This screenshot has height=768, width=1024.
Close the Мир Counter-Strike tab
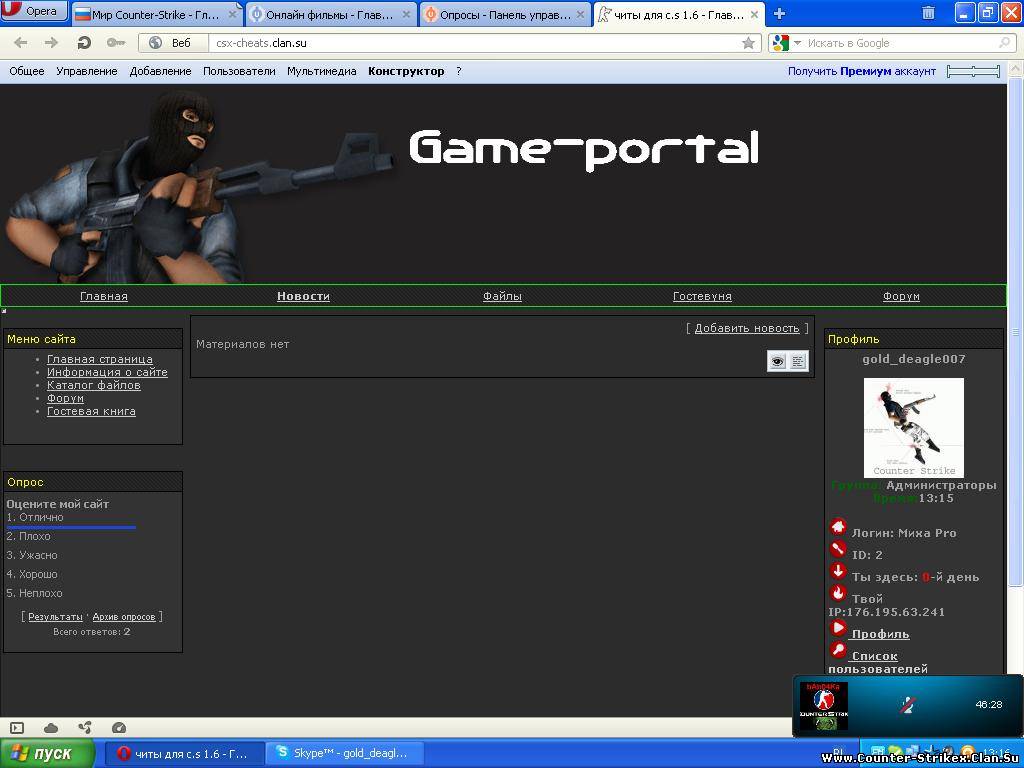[232, 14]
